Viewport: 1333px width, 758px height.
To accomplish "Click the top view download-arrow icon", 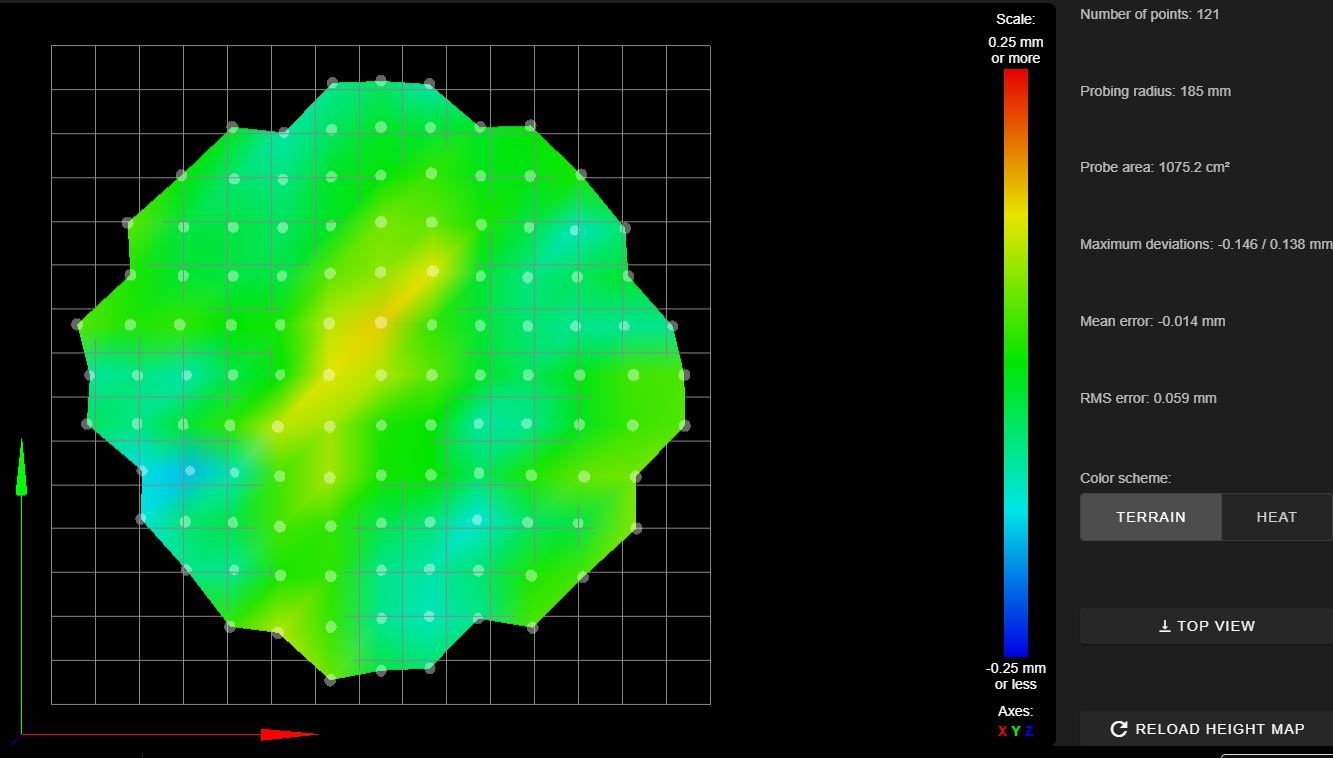I will [1164, 626].
